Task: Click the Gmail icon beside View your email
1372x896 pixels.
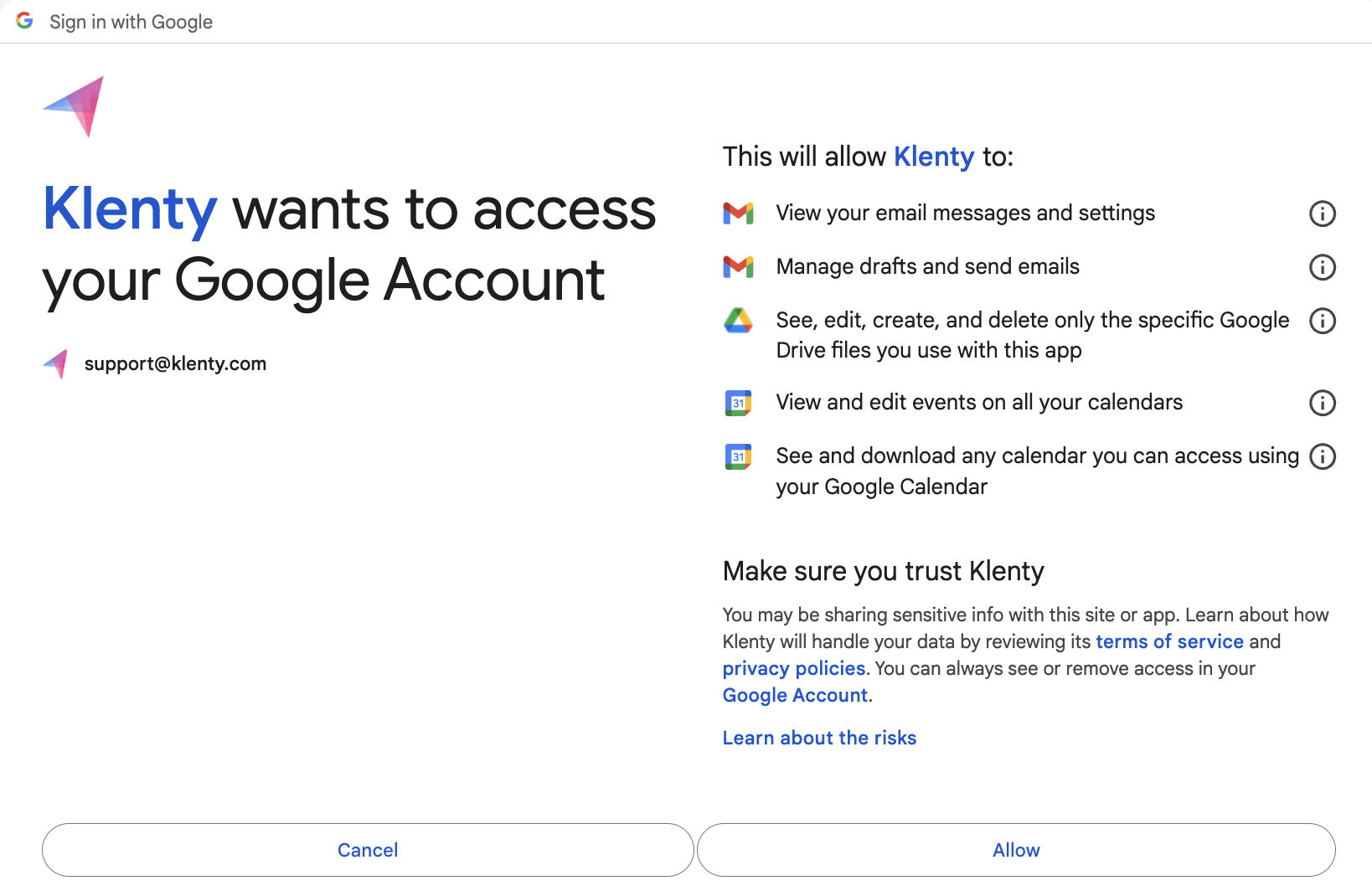Action: click(738, 214)
